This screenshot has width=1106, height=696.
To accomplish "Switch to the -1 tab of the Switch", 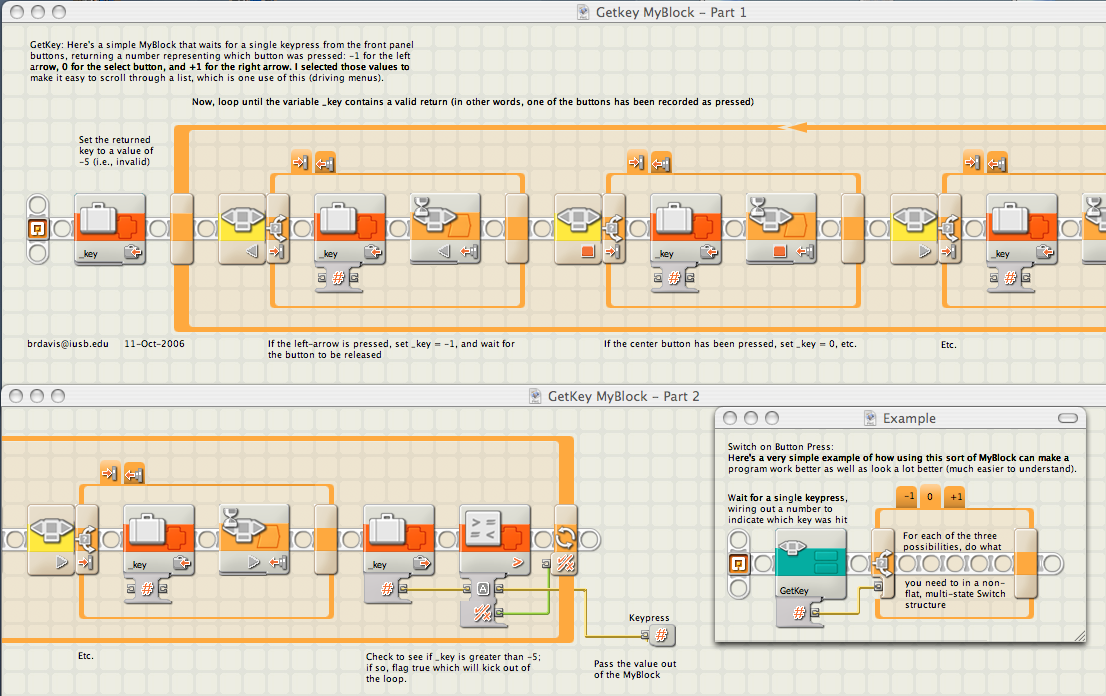I will coord(908,496).
